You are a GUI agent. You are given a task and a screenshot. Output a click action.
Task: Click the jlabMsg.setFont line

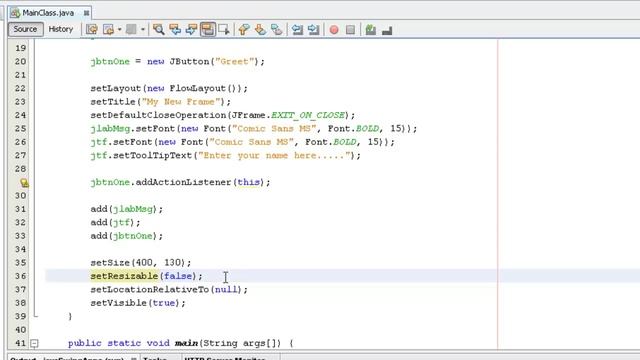(x=253, y=129)
